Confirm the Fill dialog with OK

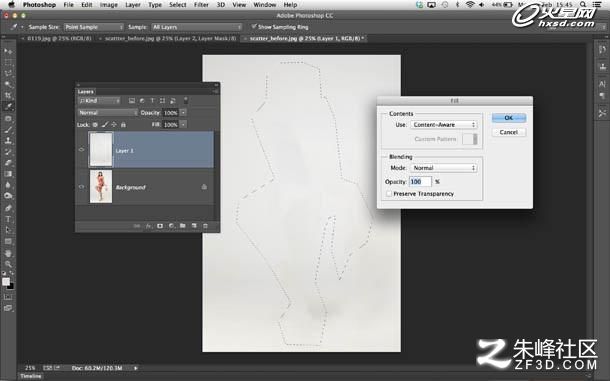point(508,118)
